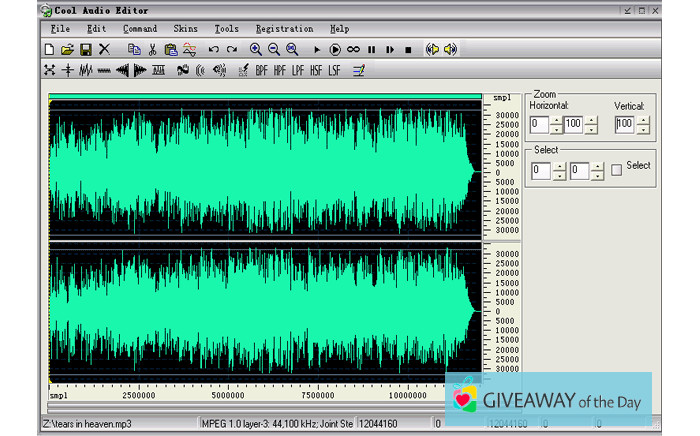
Task: Increase Vertical zoom with up arrow
Action: (x=643, y=120)
